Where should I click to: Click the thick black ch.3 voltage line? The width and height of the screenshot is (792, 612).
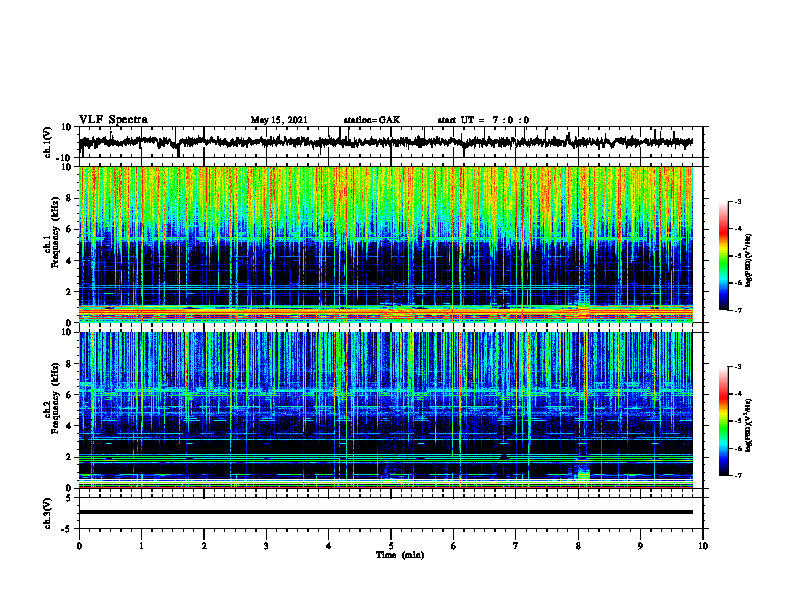(385, 512)
